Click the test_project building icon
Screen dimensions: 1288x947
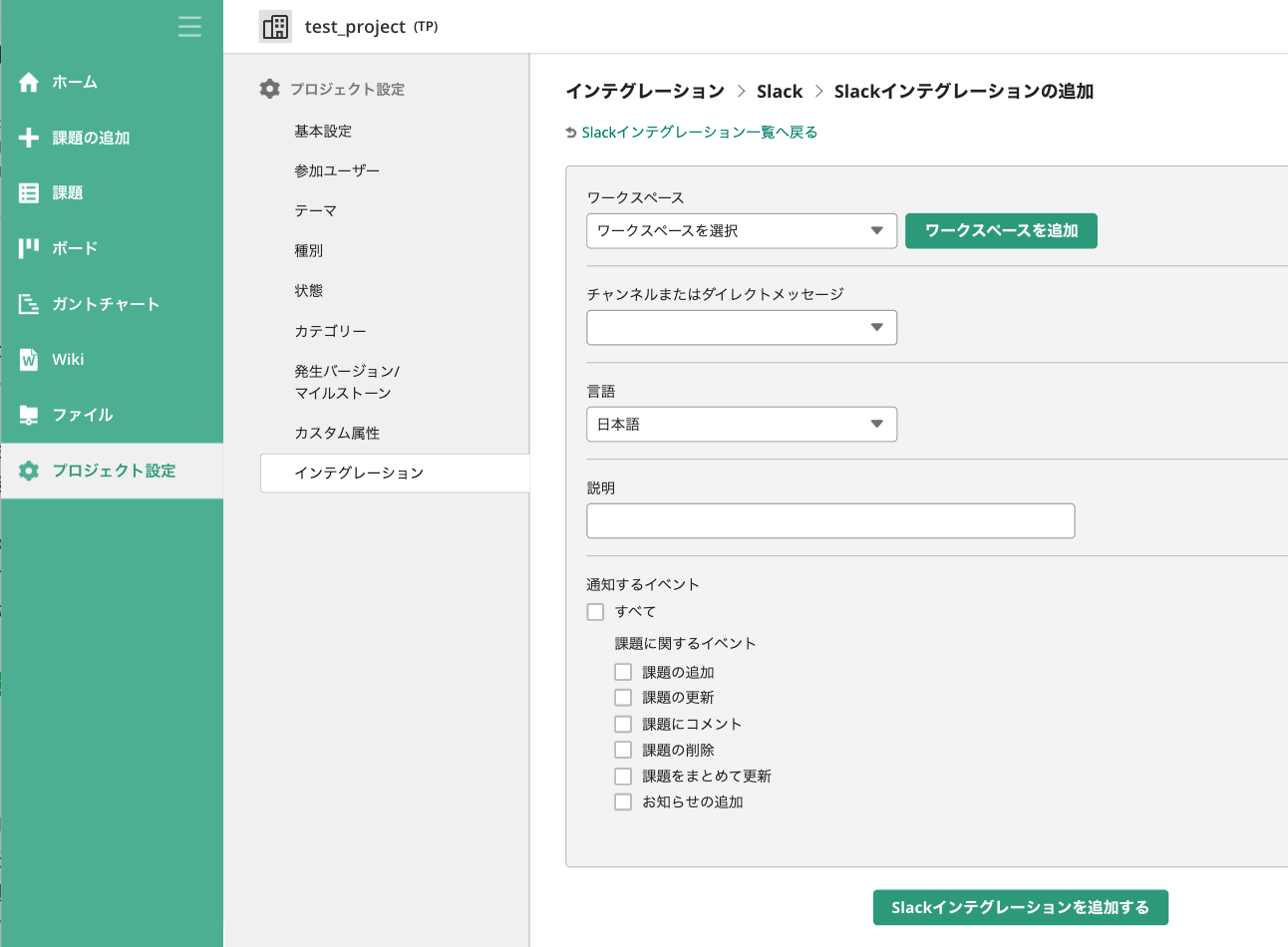(275, 27)
